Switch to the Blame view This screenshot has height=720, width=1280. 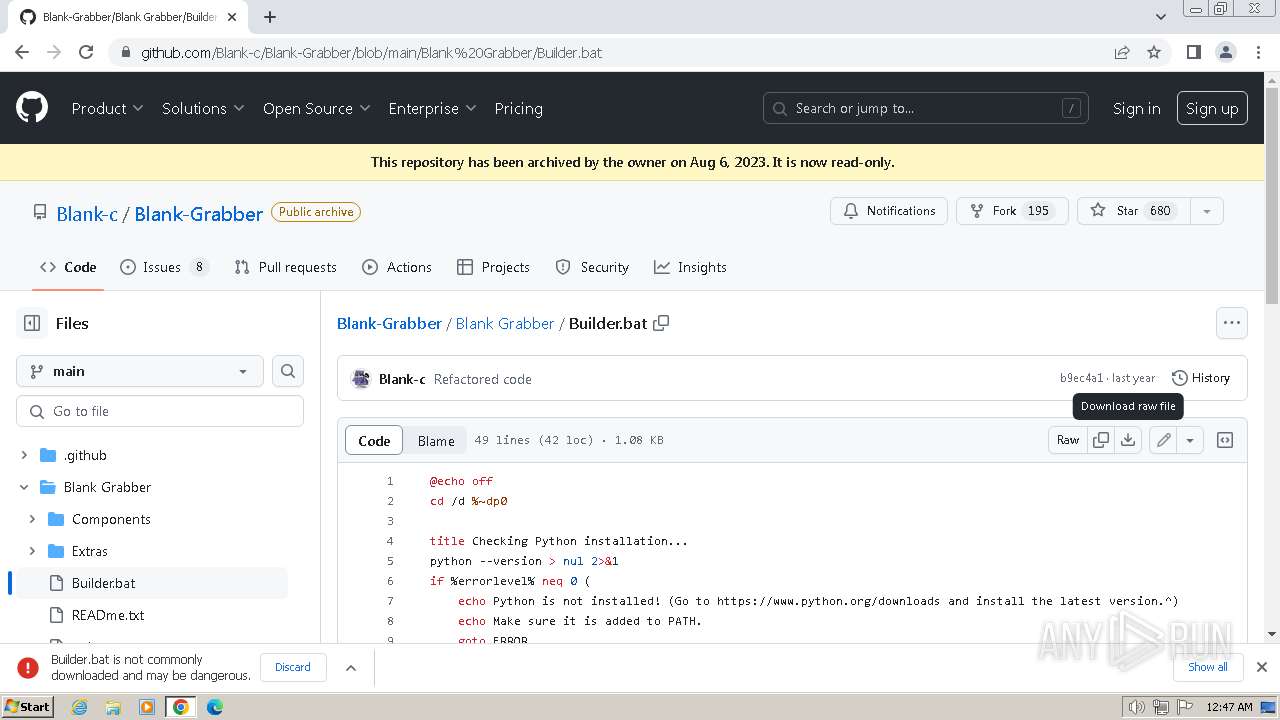(x=436, y=440)
